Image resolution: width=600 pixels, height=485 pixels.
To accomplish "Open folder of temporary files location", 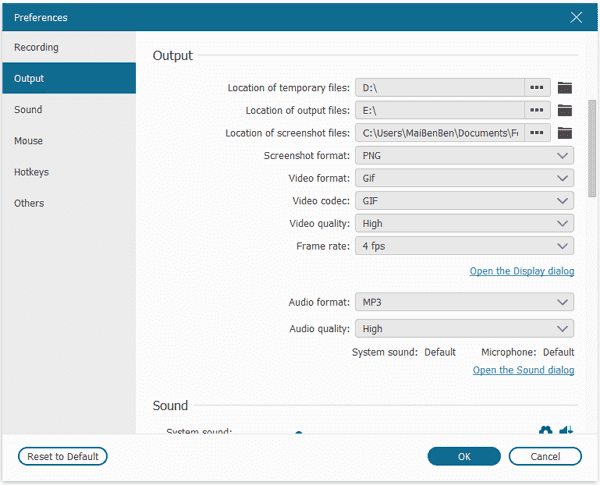I will (565, 88).
